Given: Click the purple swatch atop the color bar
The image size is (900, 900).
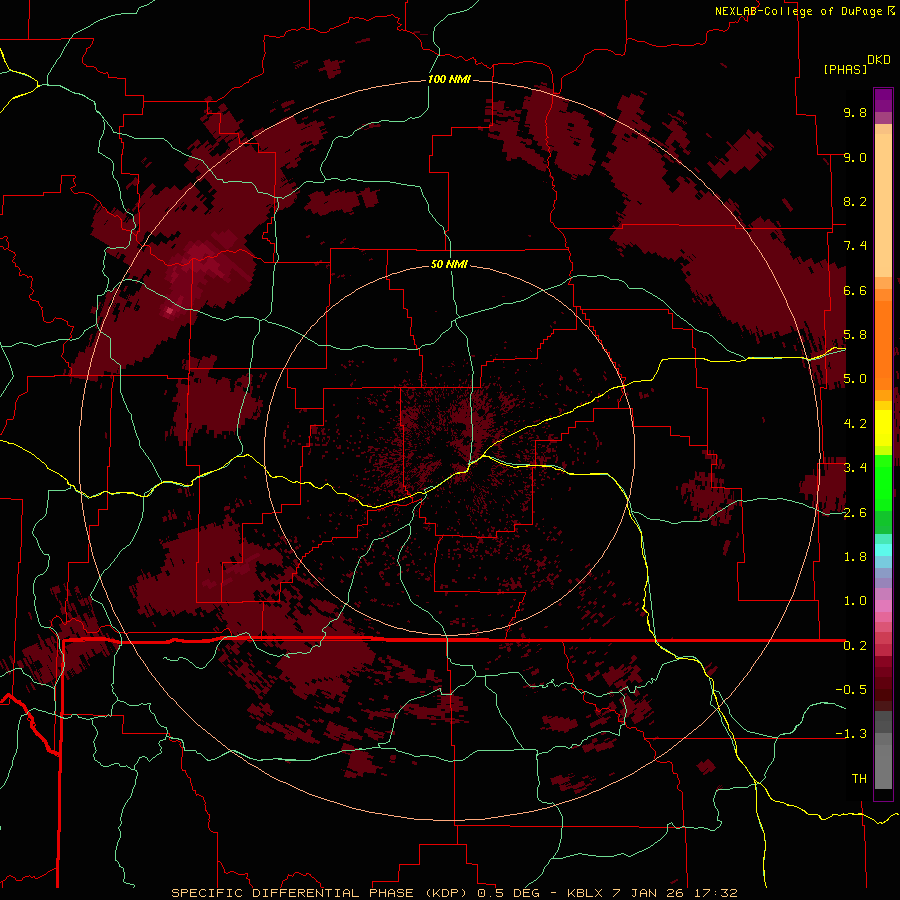Looking at the screenshot, I should [x=883, y=100].
